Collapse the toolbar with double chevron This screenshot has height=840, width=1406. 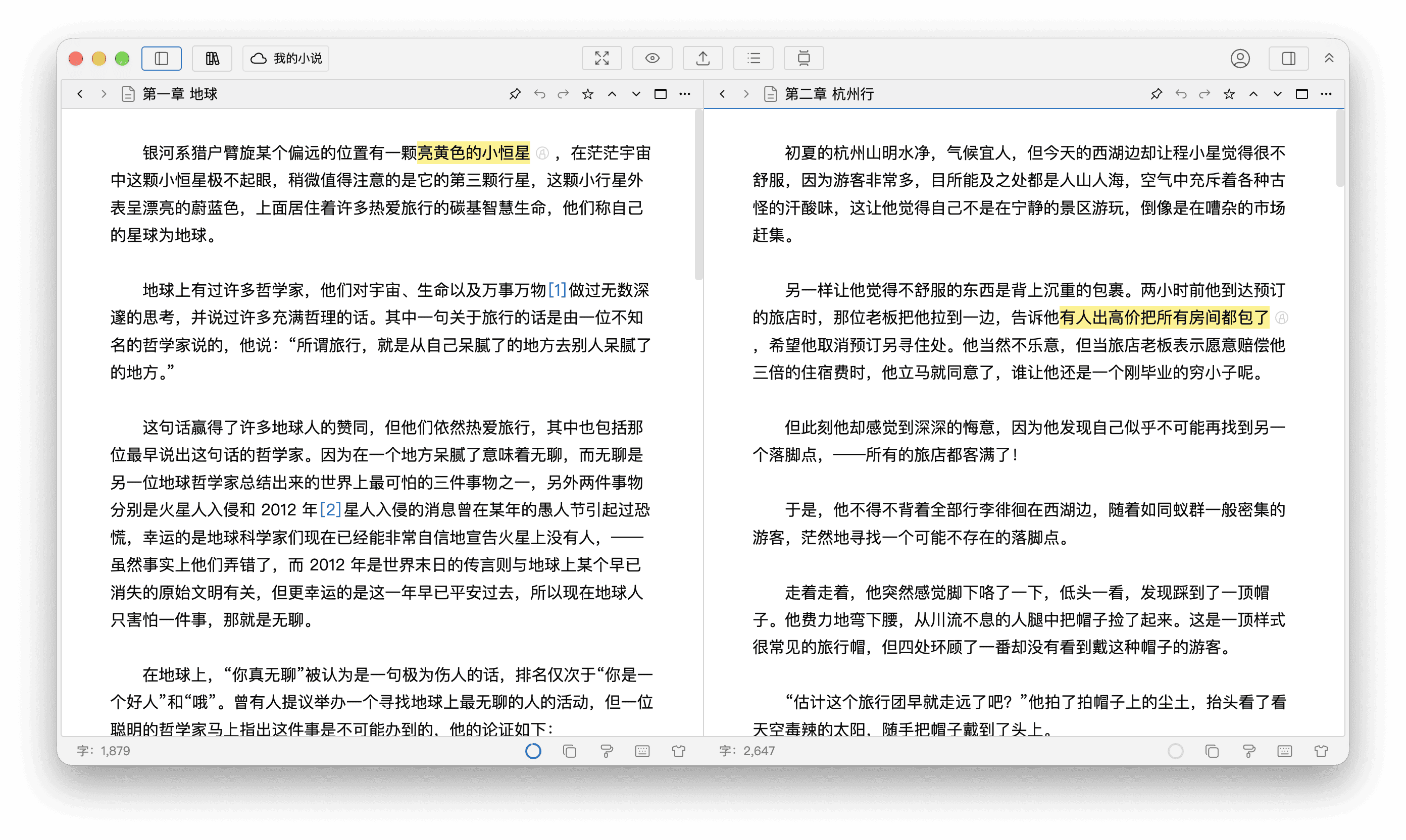[1329, 58]
